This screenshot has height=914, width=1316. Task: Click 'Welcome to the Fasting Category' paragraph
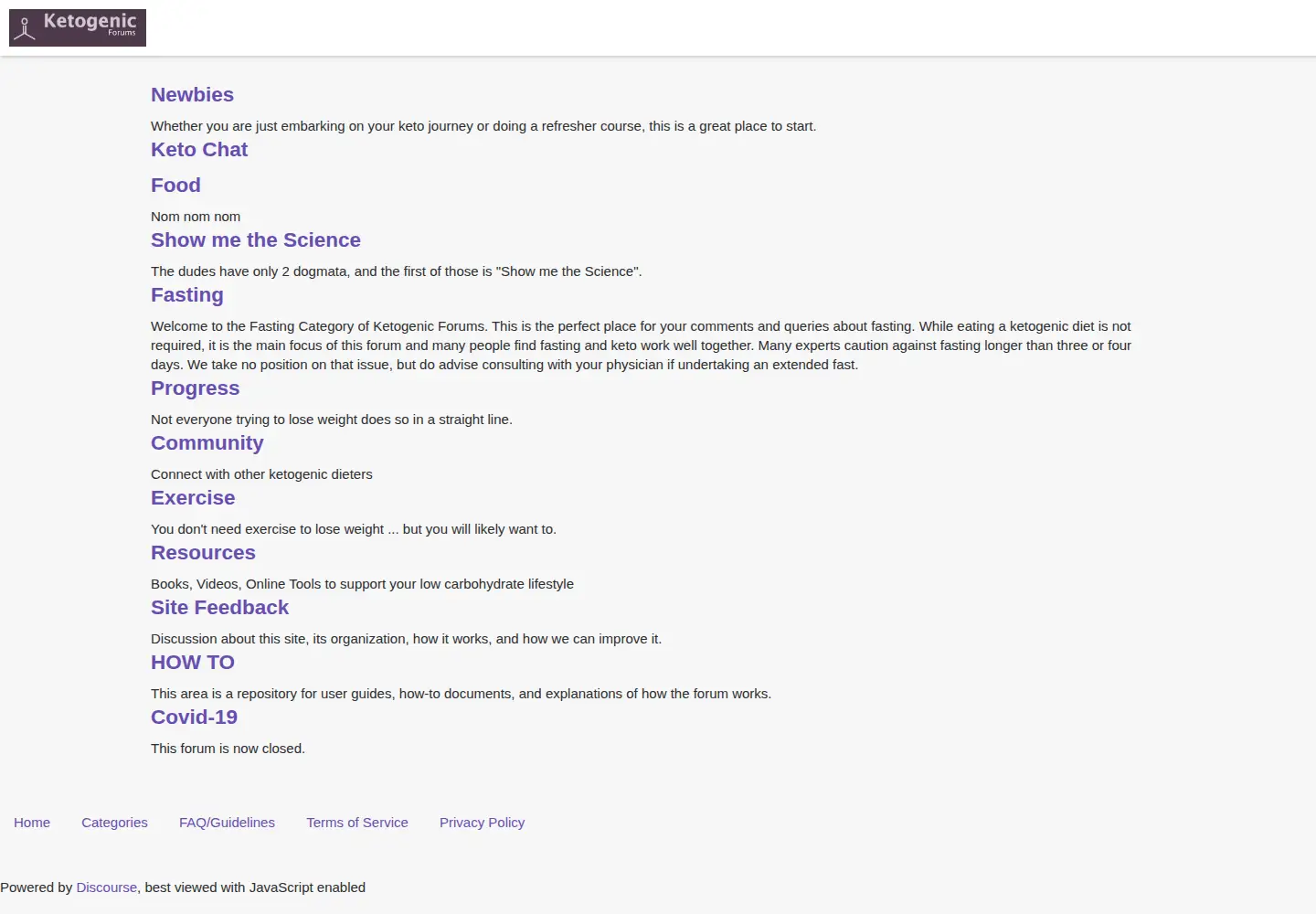pos(641,345)
